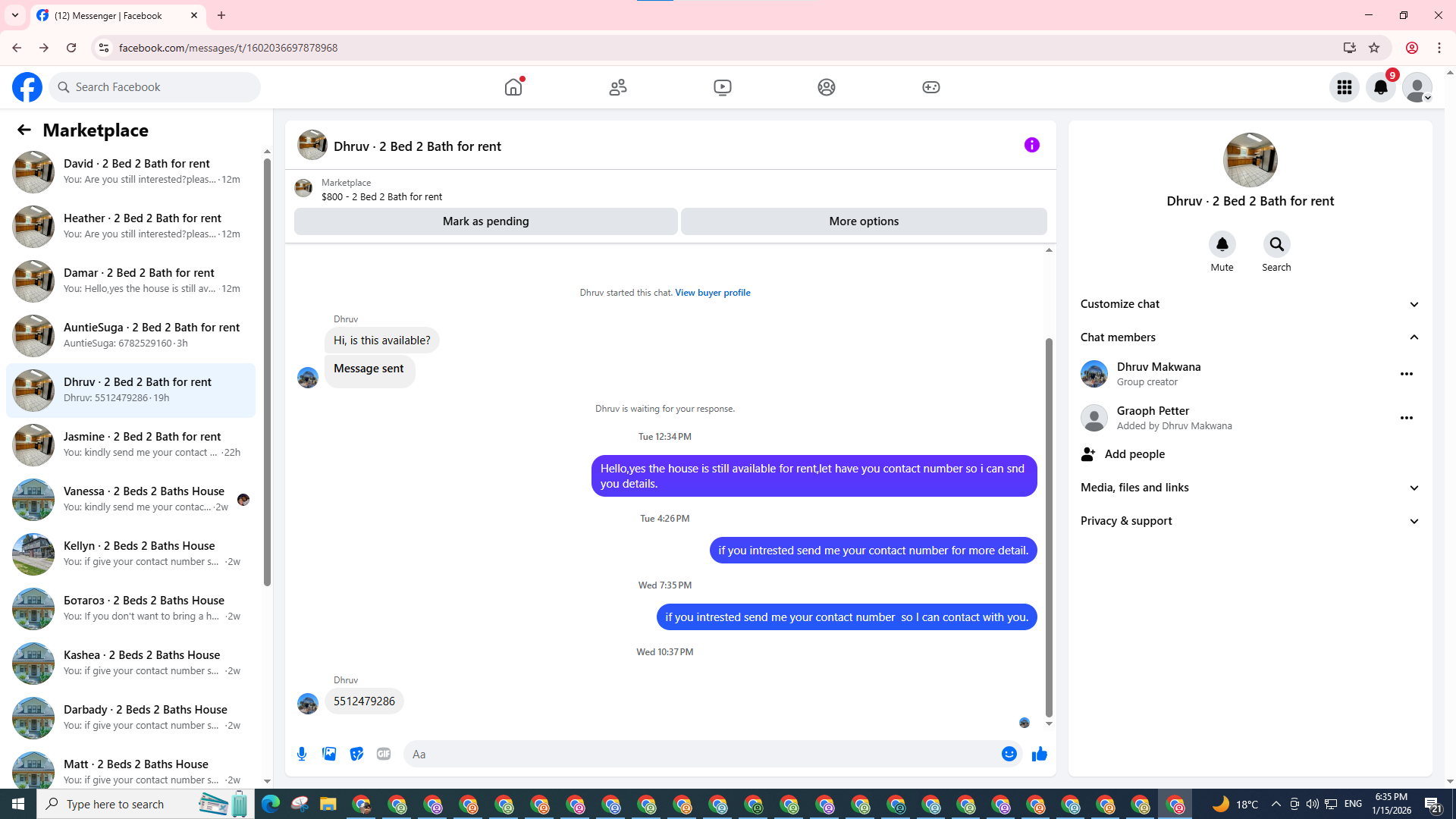Screen dimensions: 1456x819
Task: Open the emoji picker in message box
Action: tap(1009, 754)
